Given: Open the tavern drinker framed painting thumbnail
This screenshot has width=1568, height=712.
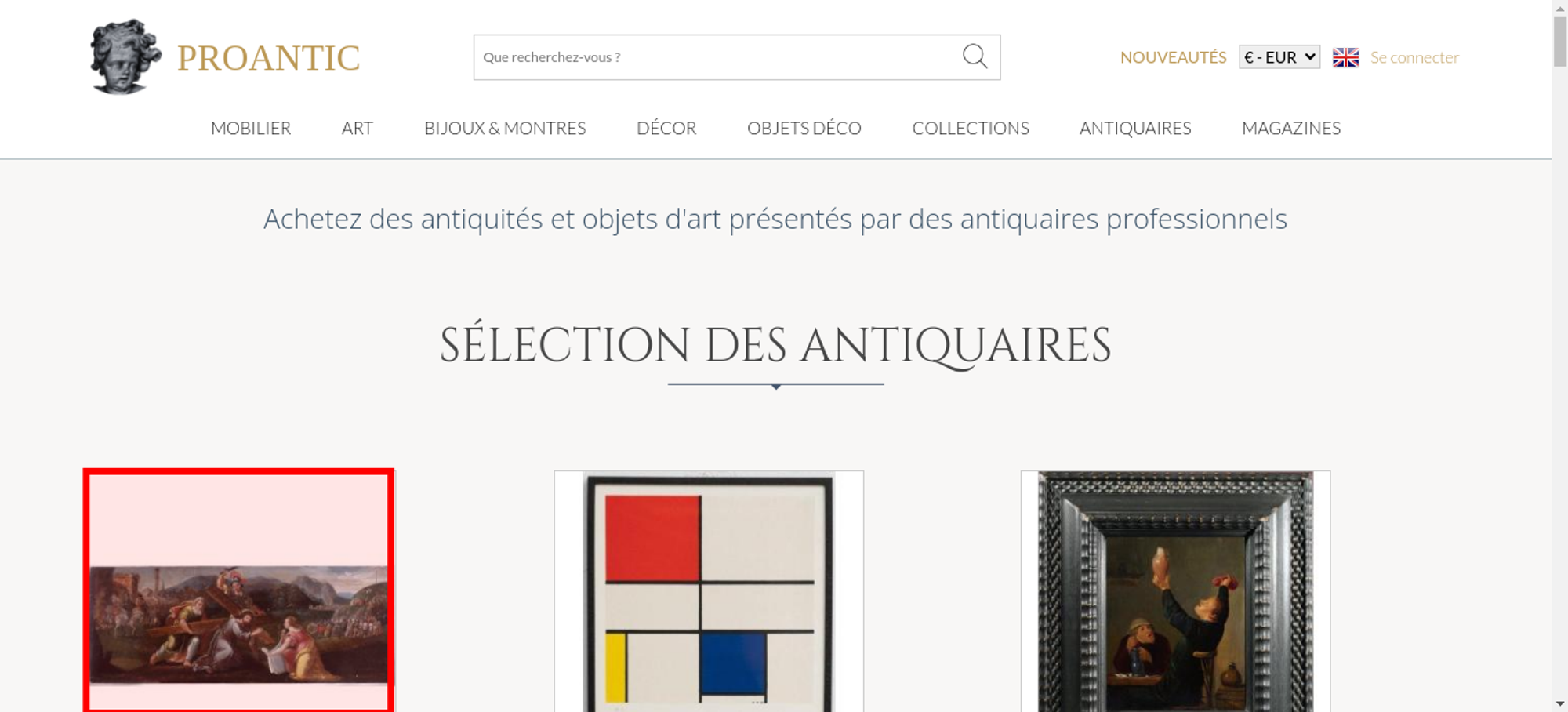Looking at the screenshot, I should point(1175,591).
